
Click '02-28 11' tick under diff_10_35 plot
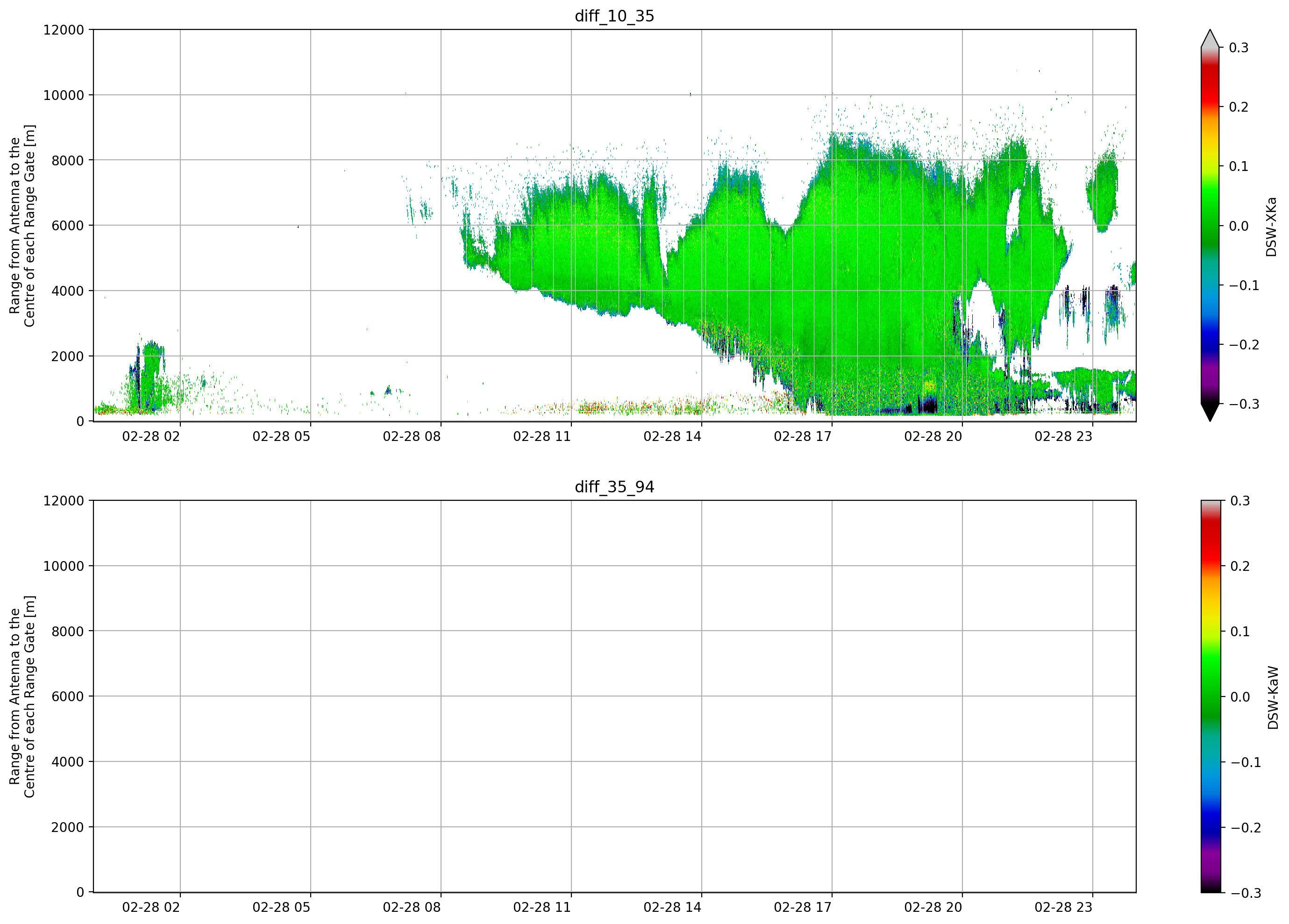coord(542,436)
